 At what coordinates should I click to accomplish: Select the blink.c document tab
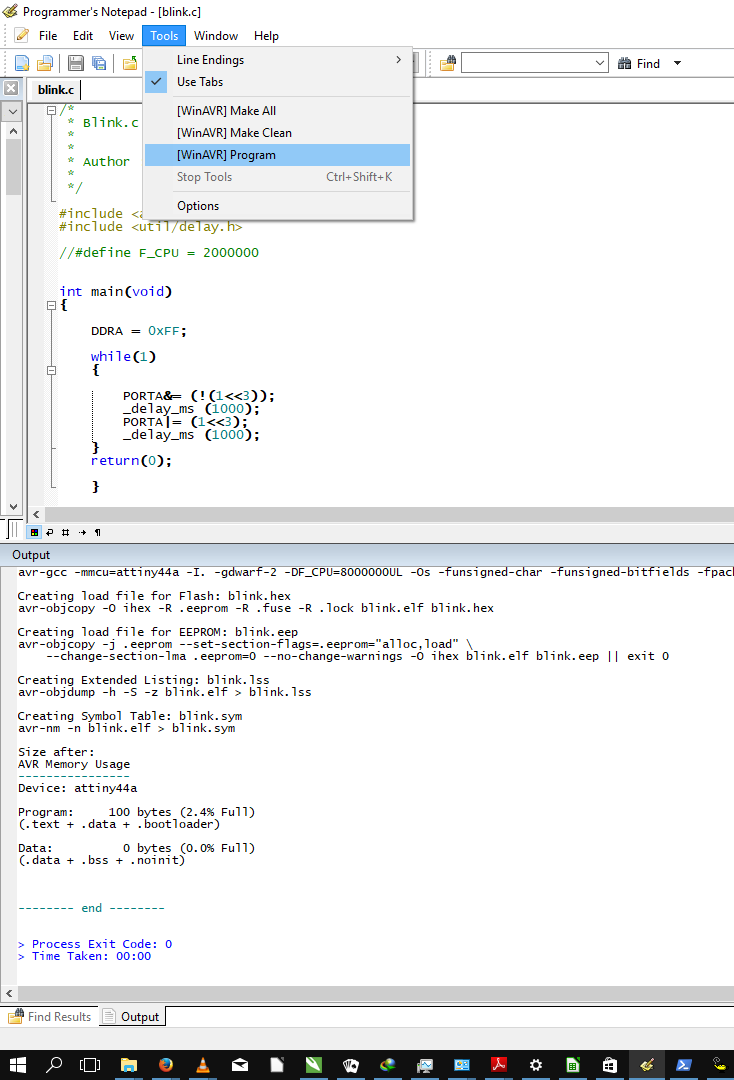click(56, 90)
